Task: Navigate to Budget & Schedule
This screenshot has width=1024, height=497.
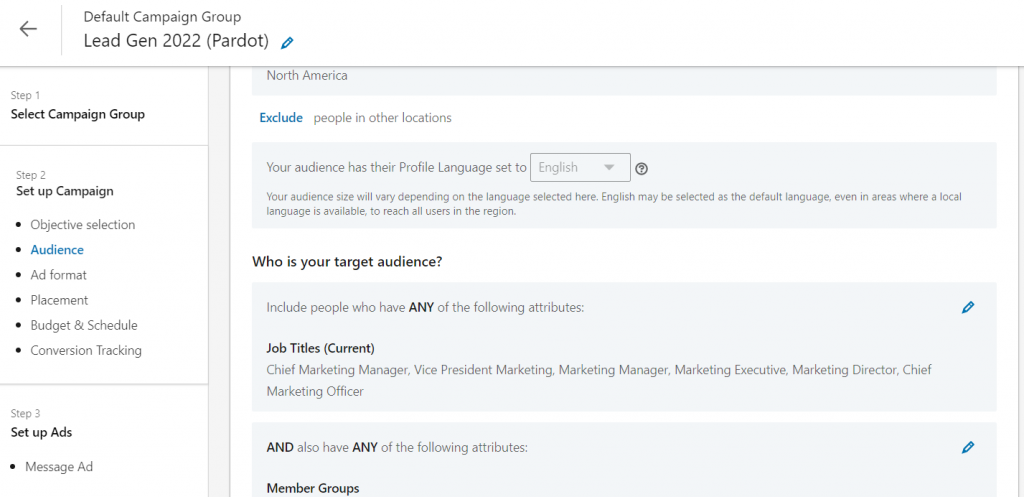Action: 84,325
